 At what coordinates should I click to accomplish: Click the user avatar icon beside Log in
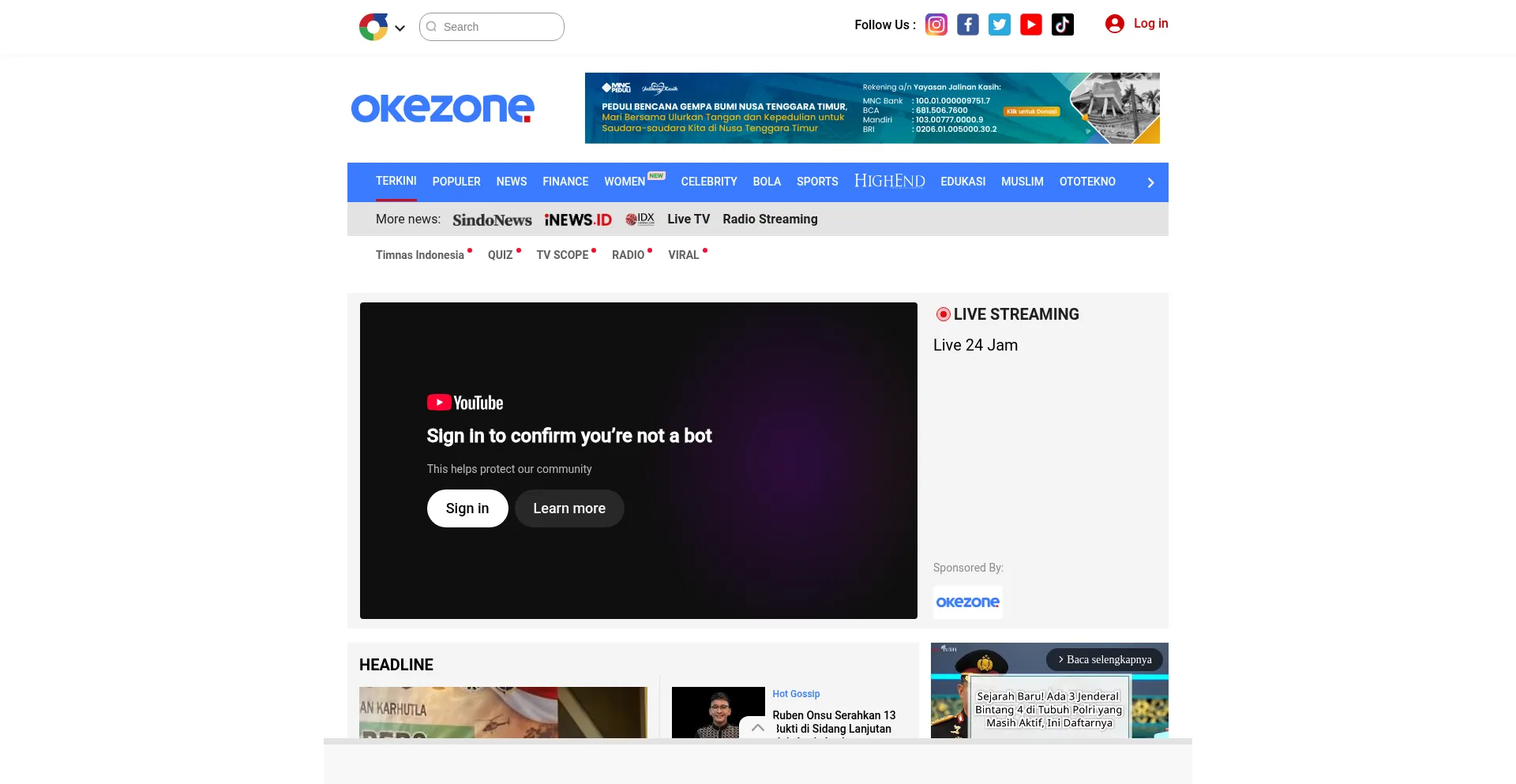click(x=1115, y=24)
